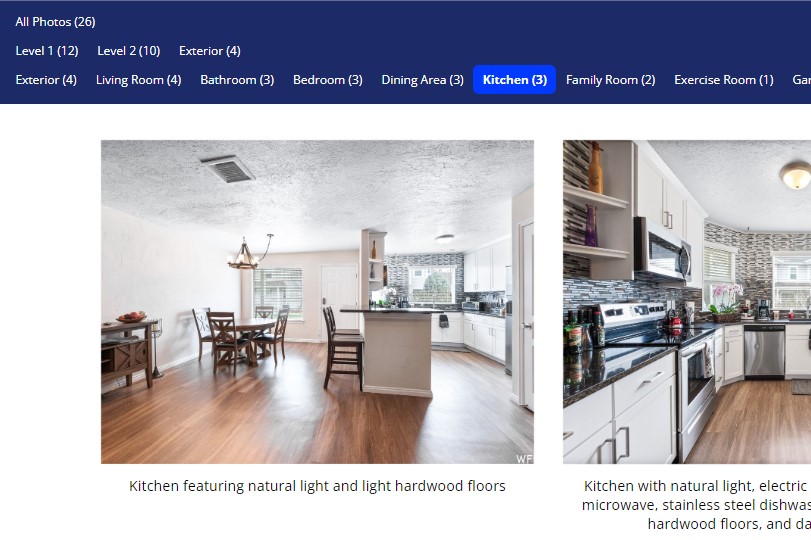Open kitchen photo with stove and microwave
Viewport: 811px width, 540px height.
pyautogui.click(x=687, y=302)
